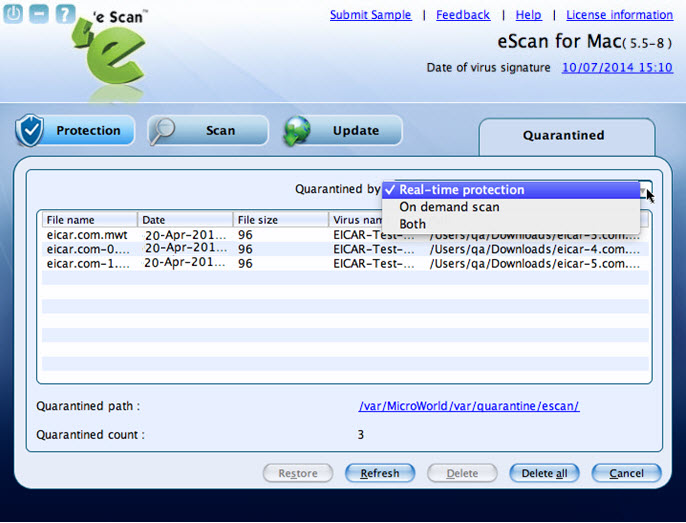This screenshot has height=523, width=686.
Task: Open the Scan section
Action: pos(208,130)
